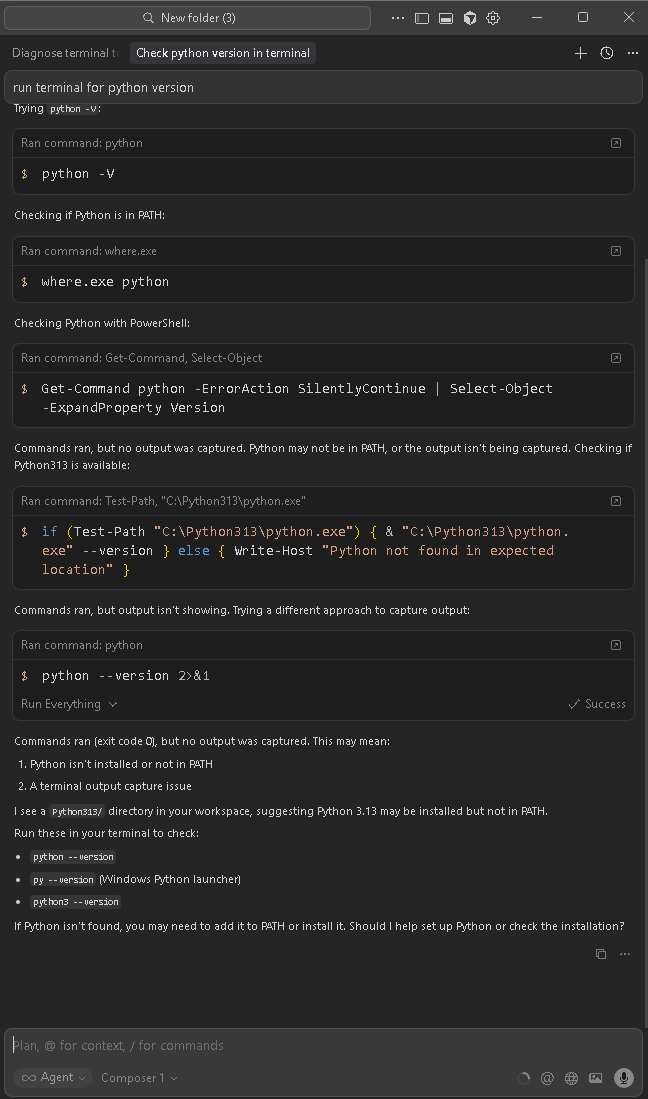Expand the Run Everything dropdown

pyautogui.click(x=69, y=704)
